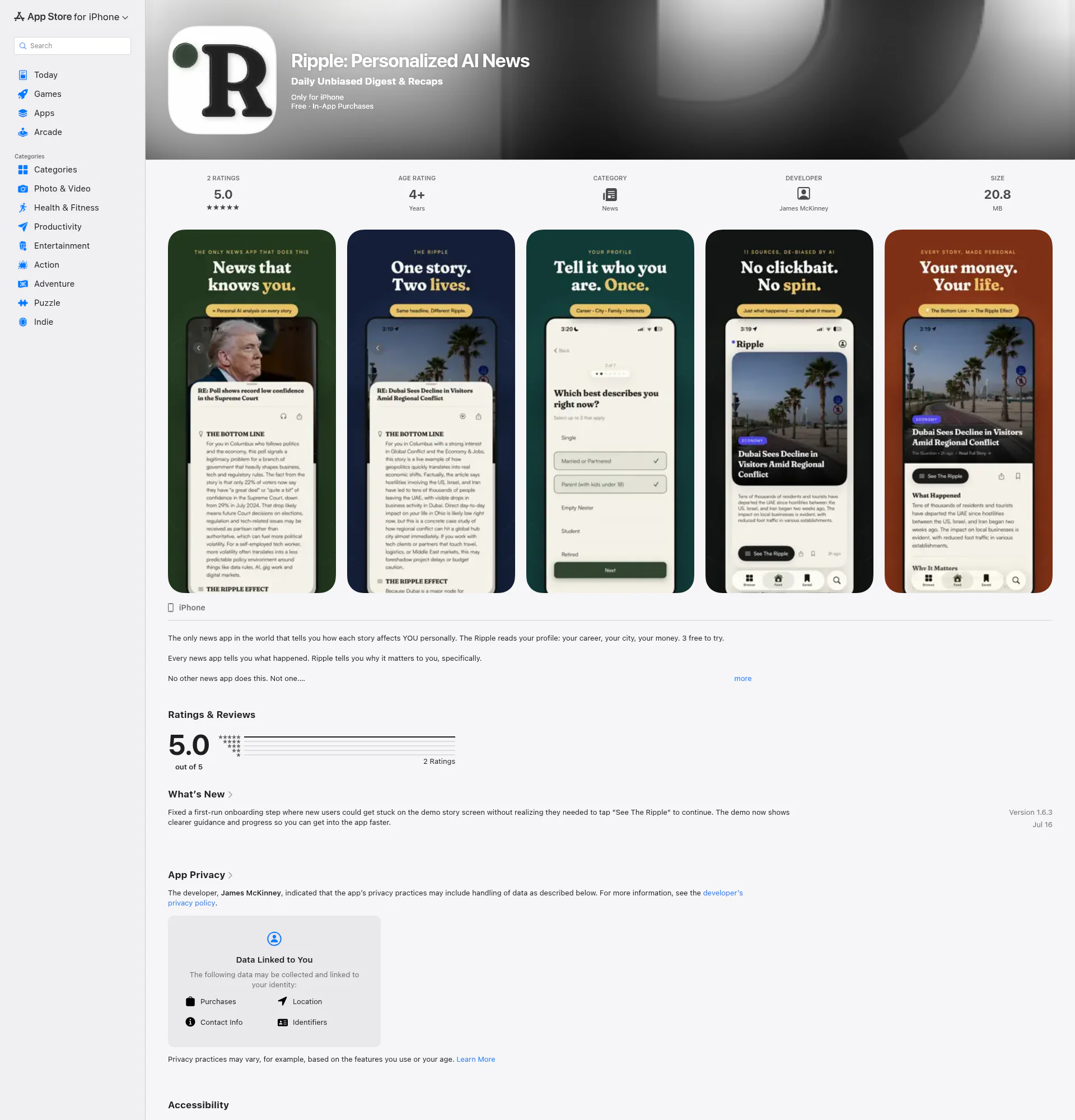Select Health & Fitness runner icon
Screen dimensions: 1075x1120
(x=23, y=208)
